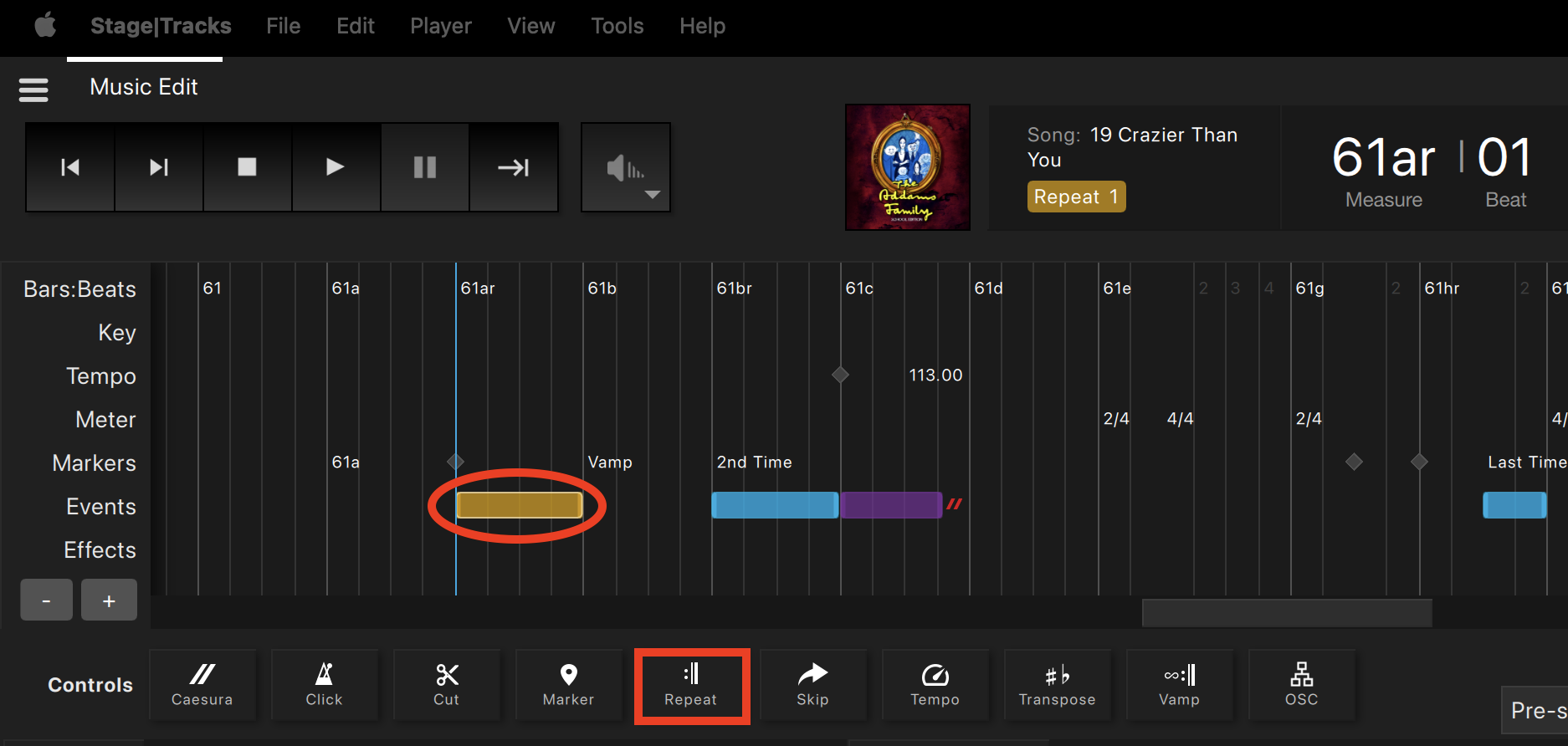Open the Stage|Tracks application menu
The image size is (1568, 746).
161,26
